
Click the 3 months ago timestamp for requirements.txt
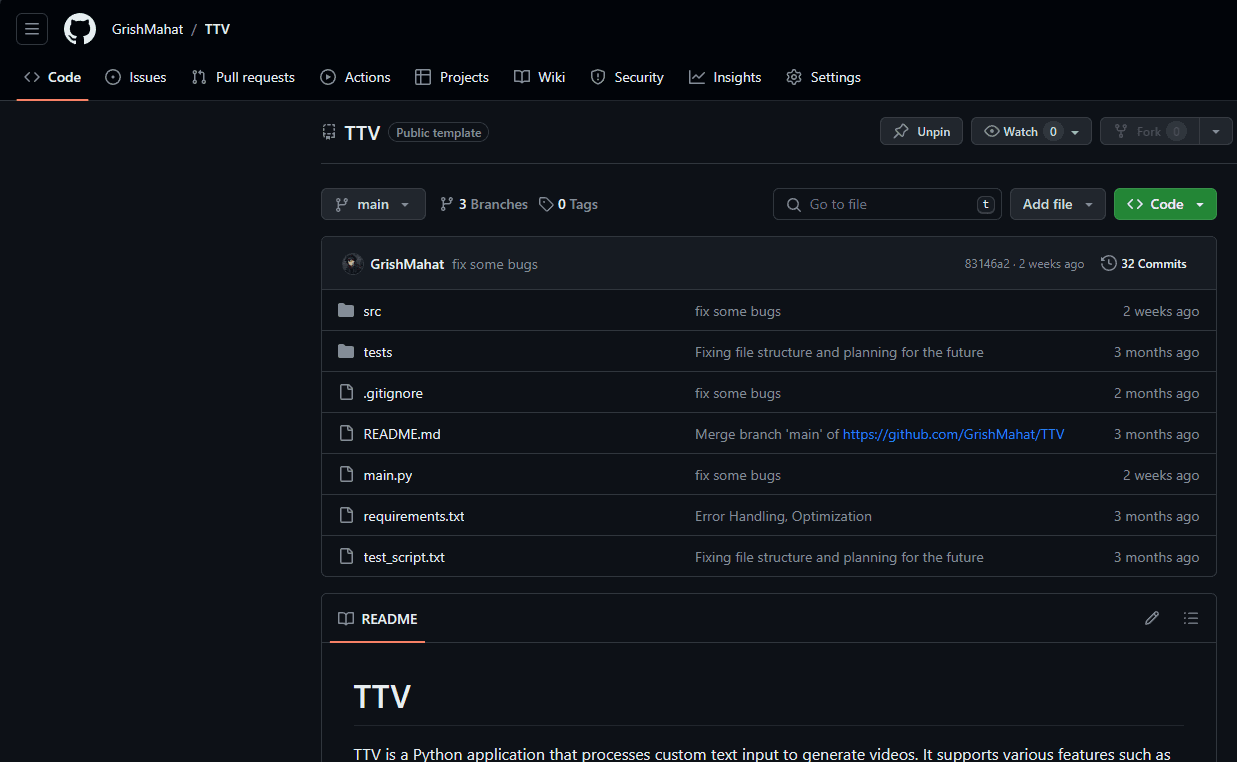click(x=1156, y=516)
